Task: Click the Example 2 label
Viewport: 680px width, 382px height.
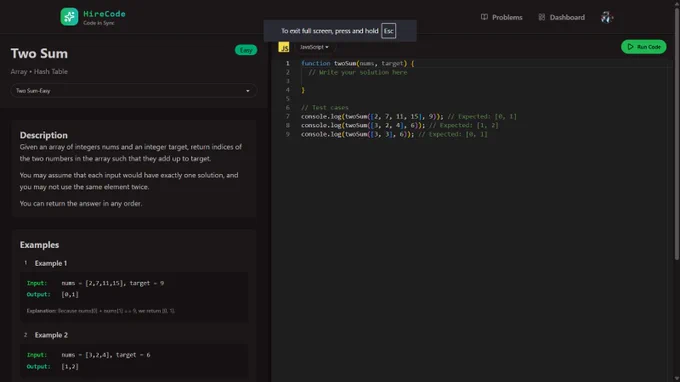Action: [x=51, y=335]
